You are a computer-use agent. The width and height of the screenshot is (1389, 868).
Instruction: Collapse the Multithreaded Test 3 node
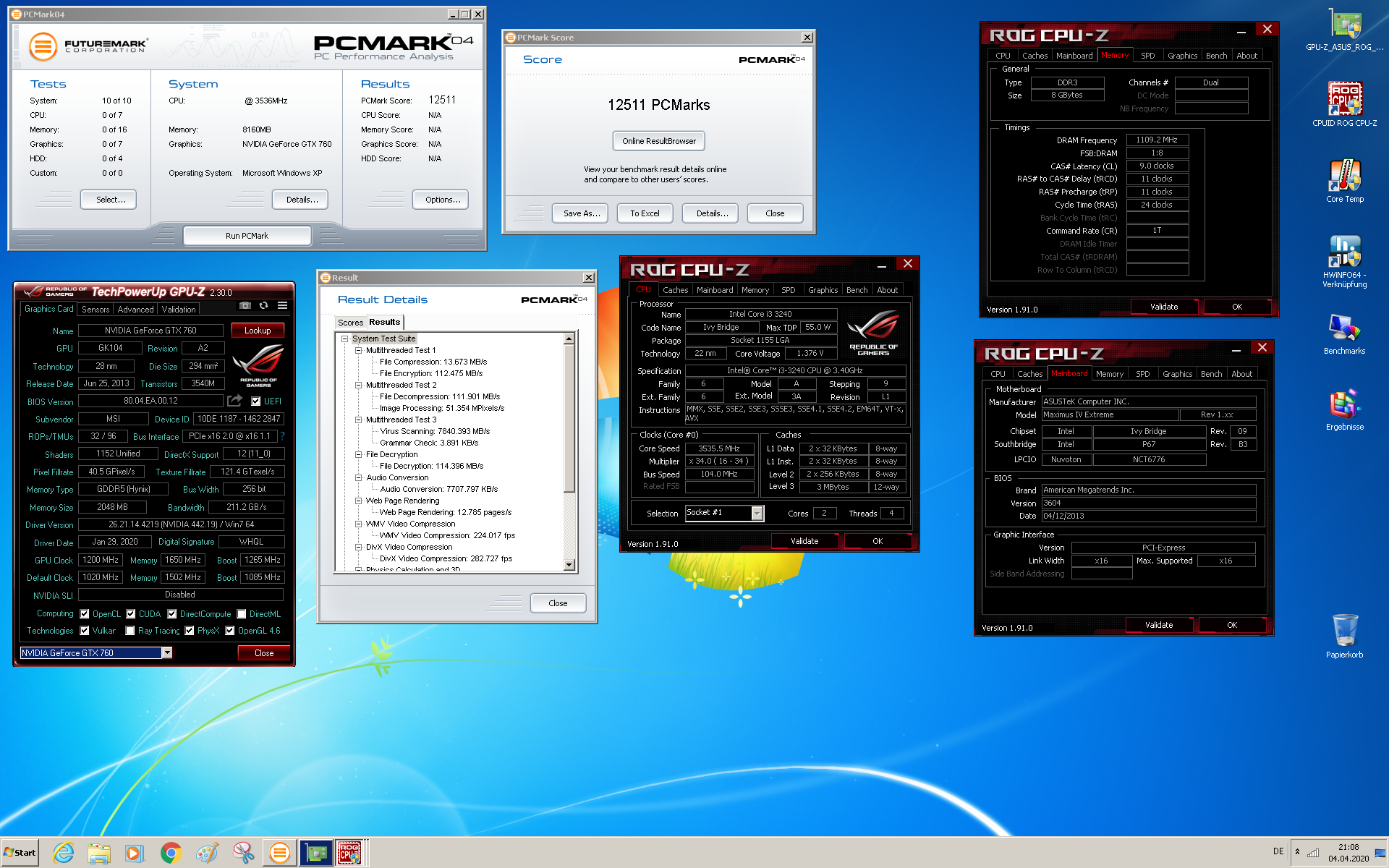pos(358,420)
